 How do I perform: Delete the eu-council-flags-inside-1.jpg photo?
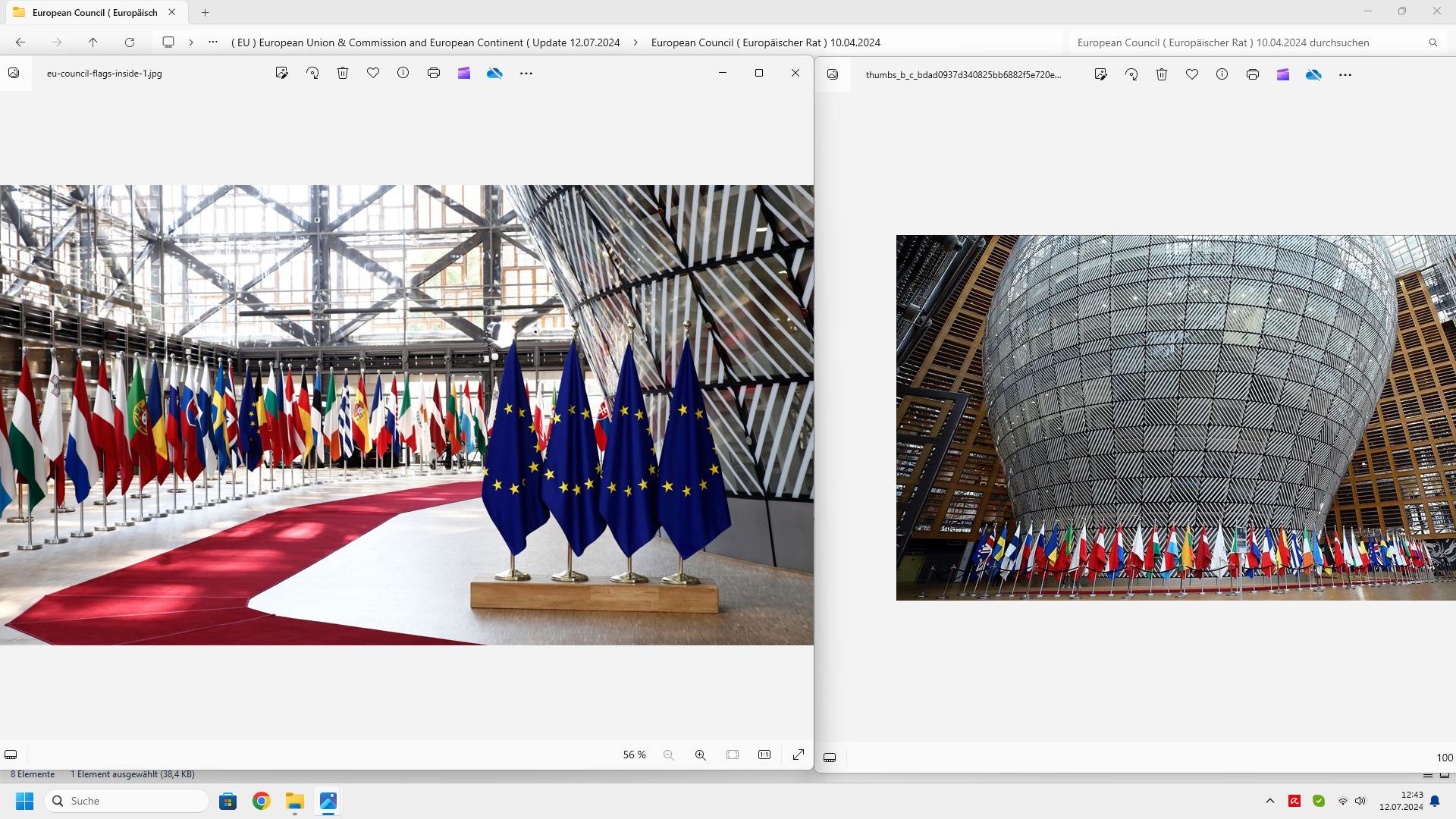tap(343, 73)
